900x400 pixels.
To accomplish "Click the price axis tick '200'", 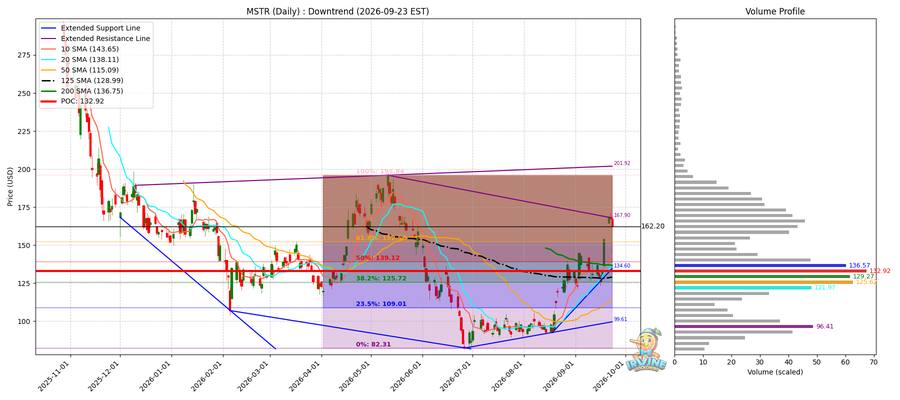I will coord(26,169).
